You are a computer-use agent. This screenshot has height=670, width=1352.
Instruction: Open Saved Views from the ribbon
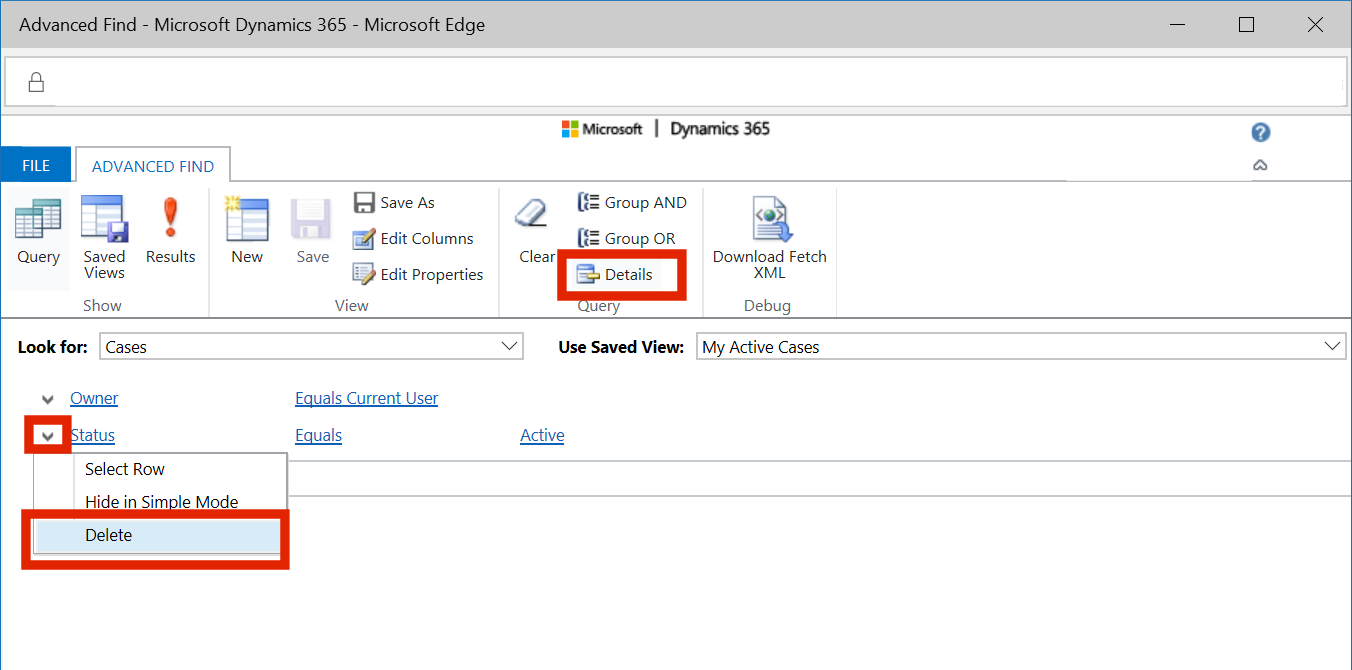pos(104,238)
